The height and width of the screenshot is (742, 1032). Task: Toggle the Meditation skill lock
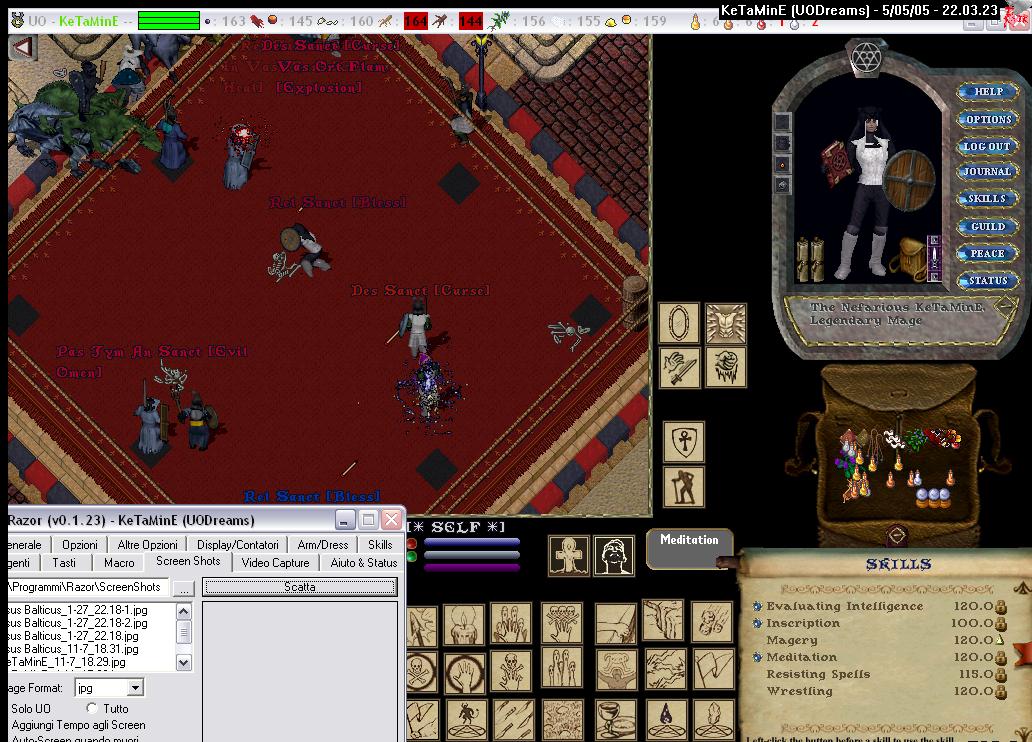[x=1000, y=657]
